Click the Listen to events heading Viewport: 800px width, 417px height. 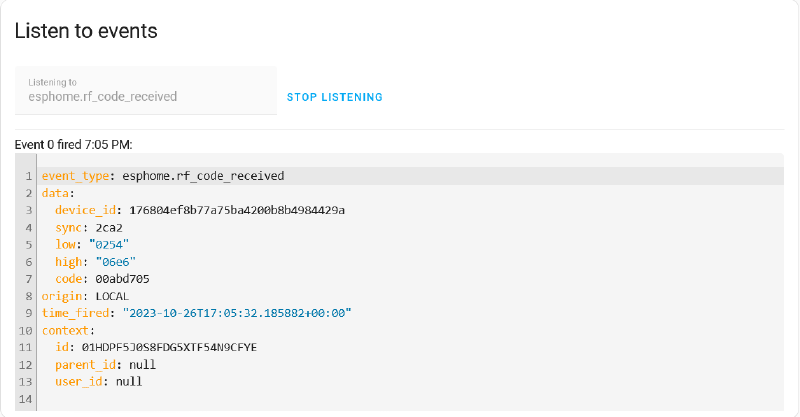pos(86,31)
